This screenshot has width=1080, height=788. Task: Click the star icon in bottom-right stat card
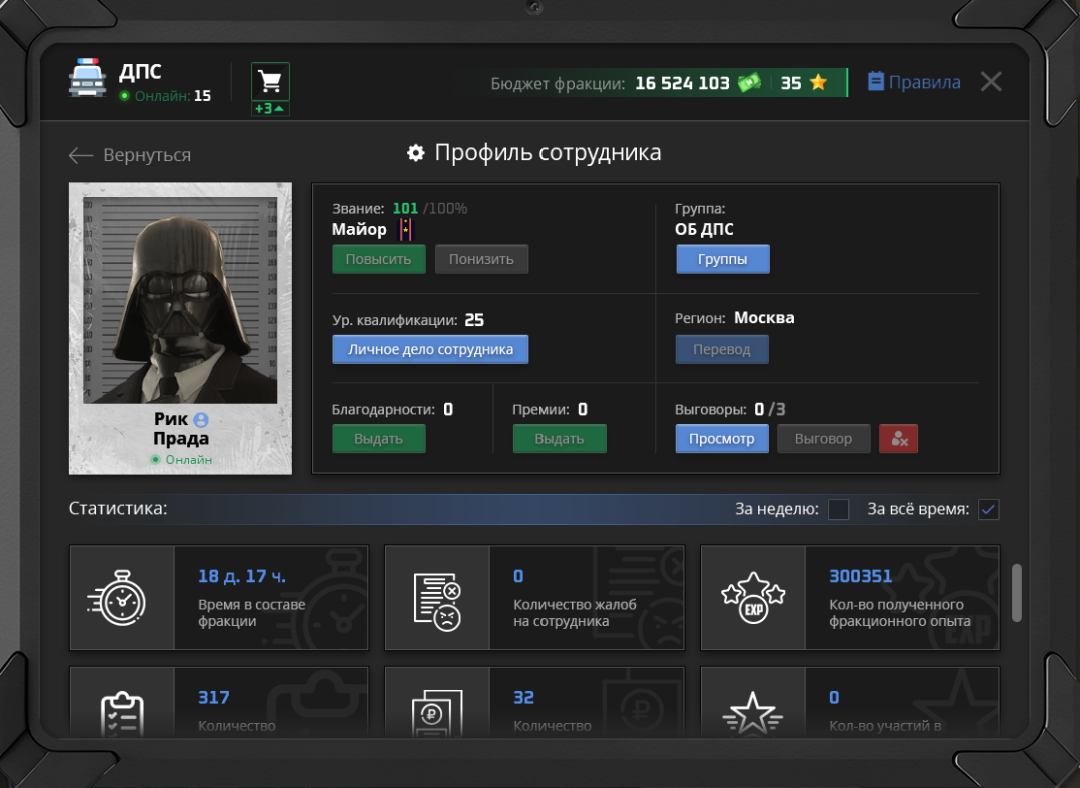(752, 713)
